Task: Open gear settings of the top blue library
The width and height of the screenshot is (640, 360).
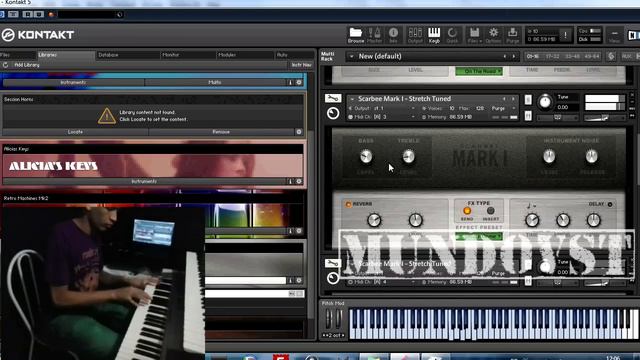Action: [299, 82]
